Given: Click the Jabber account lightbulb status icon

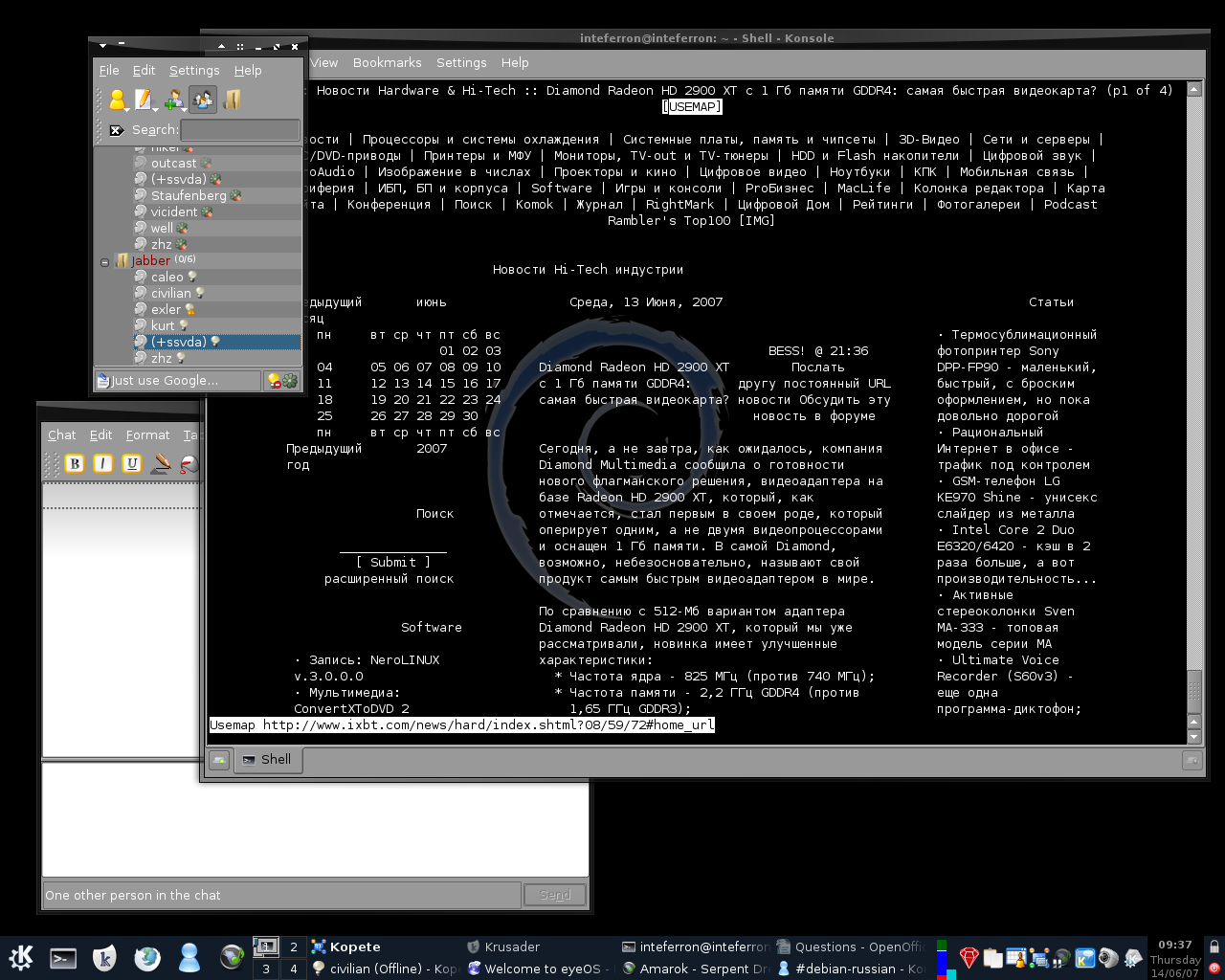Looking at the screenshot, I should click(x=274, y=381).
